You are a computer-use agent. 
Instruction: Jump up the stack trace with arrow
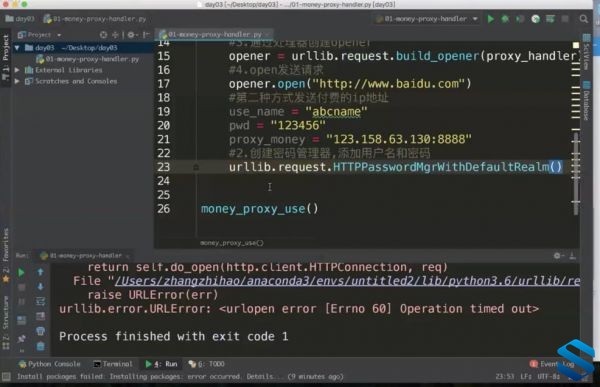40,272
